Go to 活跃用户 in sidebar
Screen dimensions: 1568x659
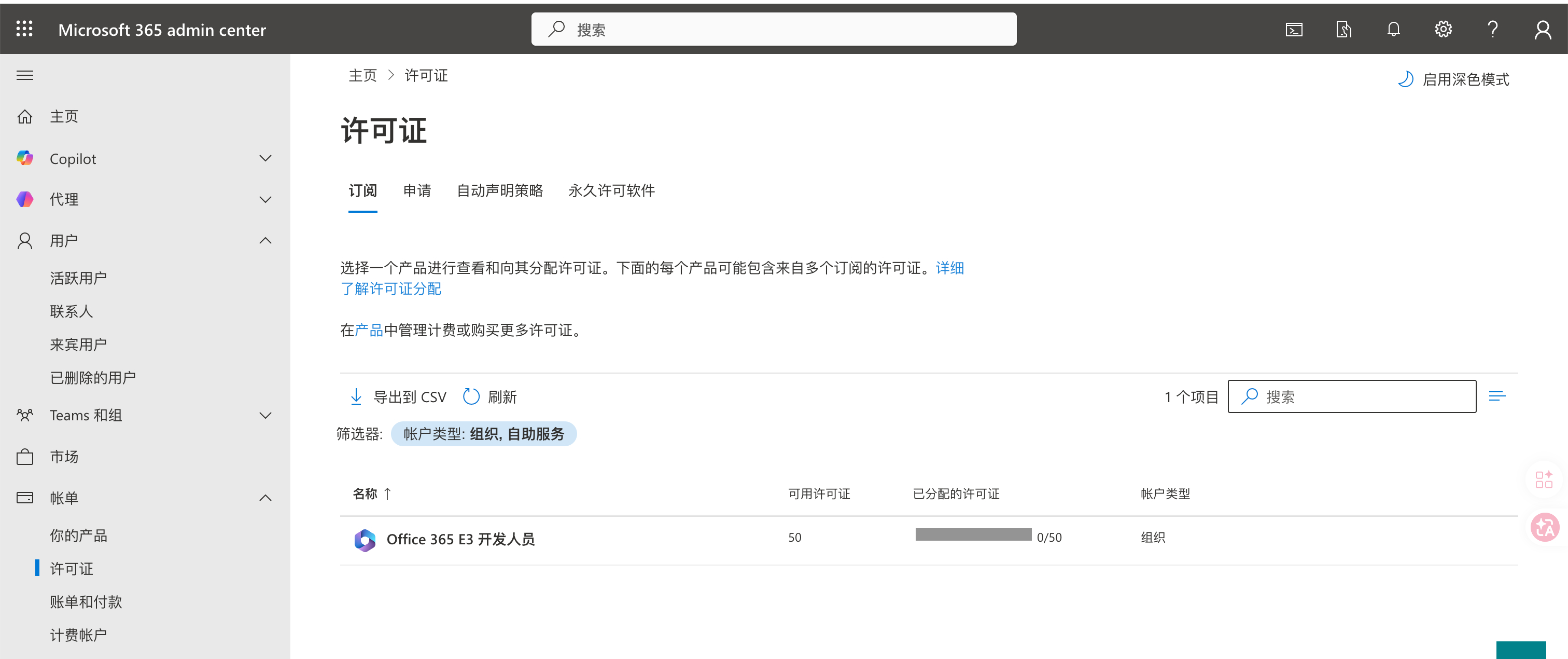78,278
